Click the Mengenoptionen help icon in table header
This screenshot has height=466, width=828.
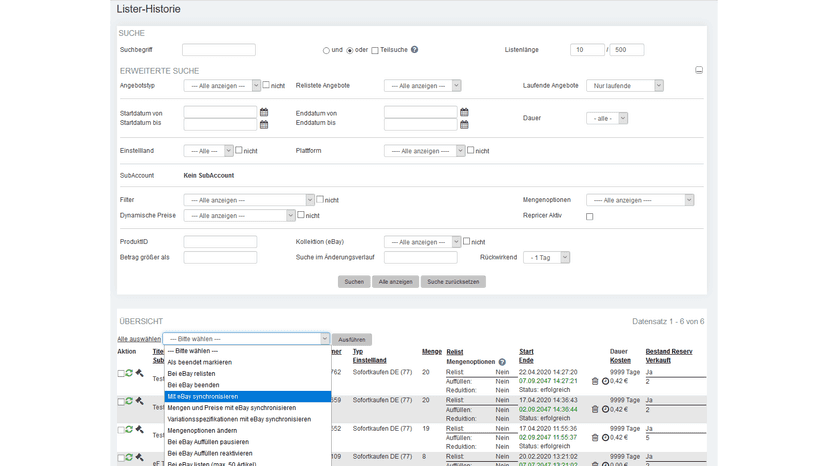[x=502, y=362]
